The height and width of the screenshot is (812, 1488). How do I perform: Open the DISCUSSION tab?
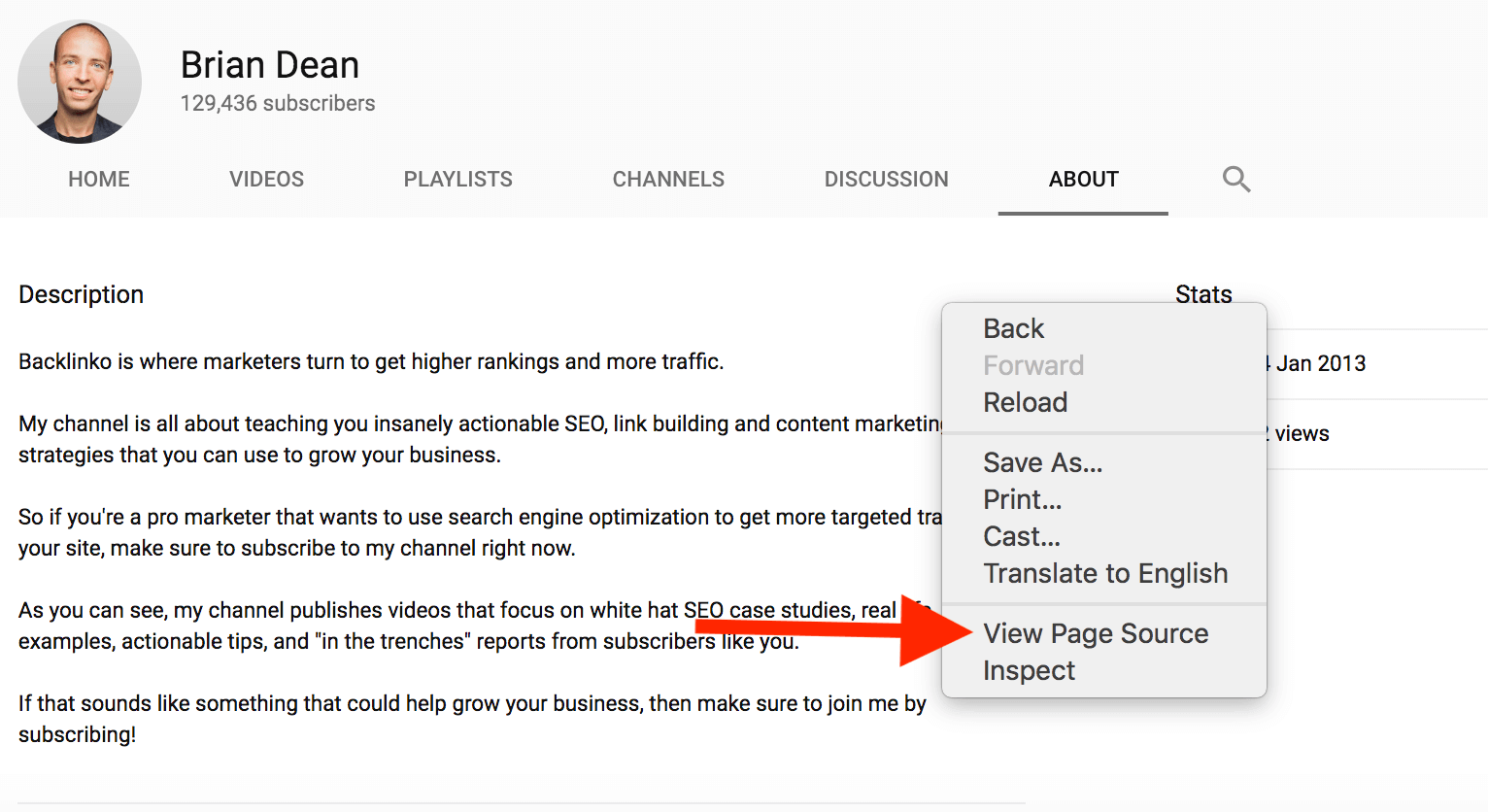[x=887, y=180]
